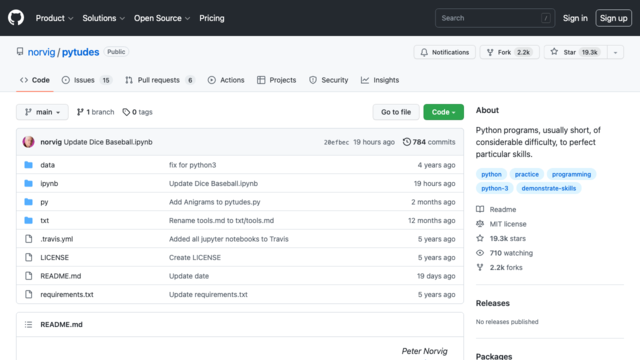Click the repository icon before norvig
Viewport: 640px width, 360px height.
(20, 51)
